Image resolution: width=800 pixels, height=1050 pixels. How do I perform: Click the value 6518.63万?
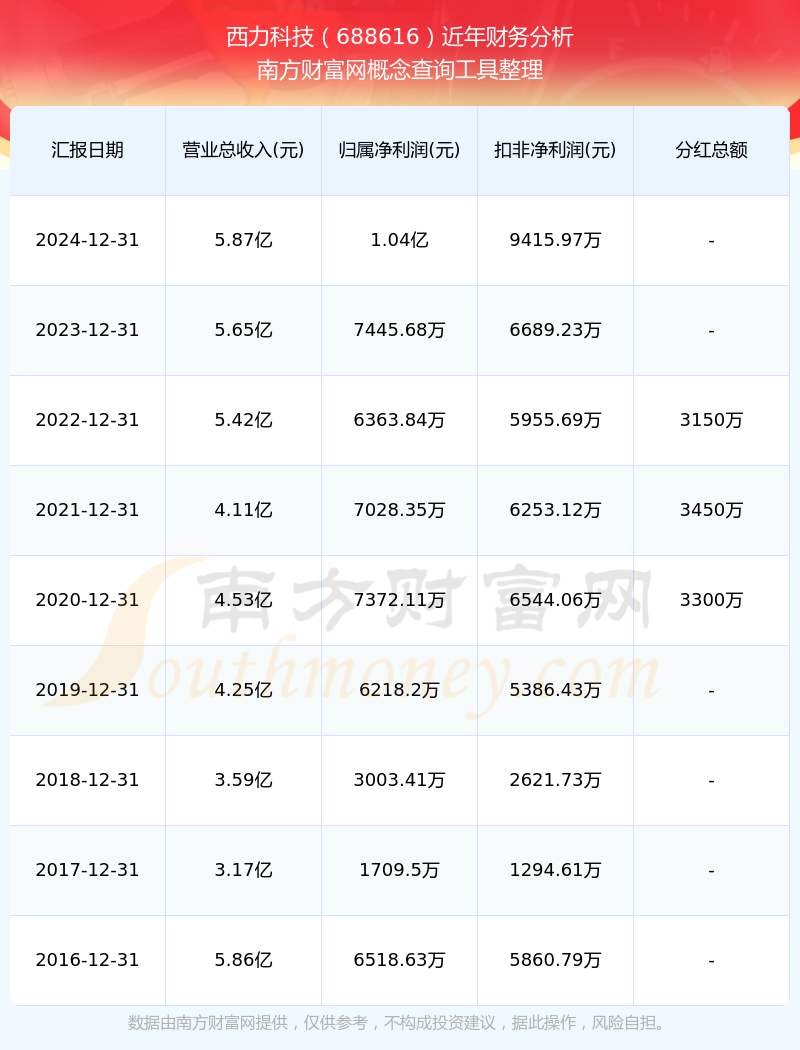point(400,960)
